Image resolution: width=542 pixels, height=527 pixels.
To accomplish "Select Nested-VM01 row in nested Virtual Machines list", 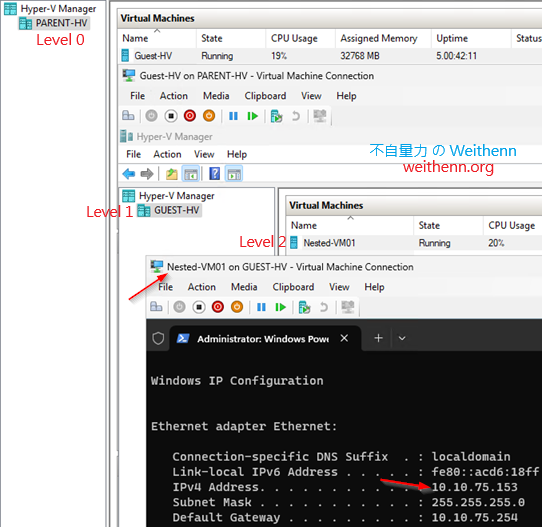I will (x=414, y=243).
